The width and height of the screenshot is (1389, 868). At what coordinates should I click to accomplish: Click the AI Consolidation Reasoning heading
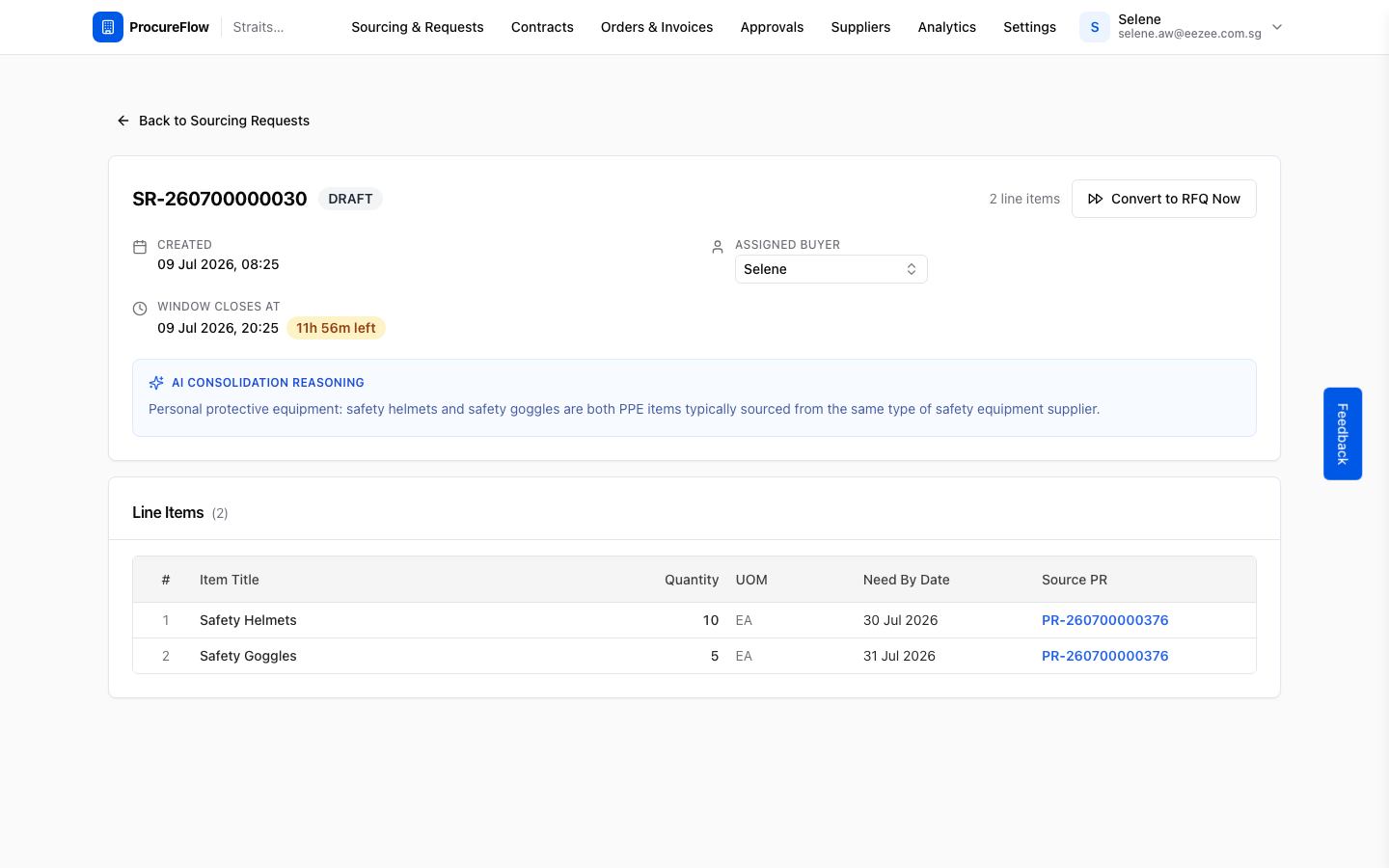(x=268, y=383)
